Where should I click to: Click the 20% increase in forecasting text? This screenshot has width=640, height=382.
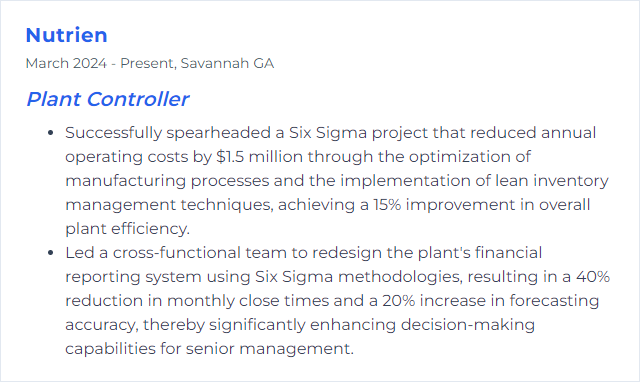click(x=491, y=301)
